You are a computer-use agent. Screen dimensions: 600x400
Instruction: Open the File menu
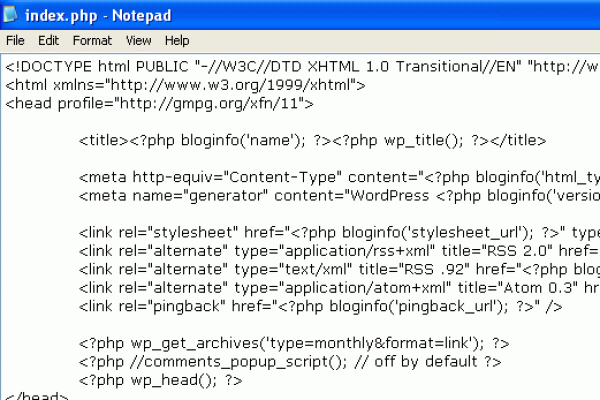pos(15,41)
